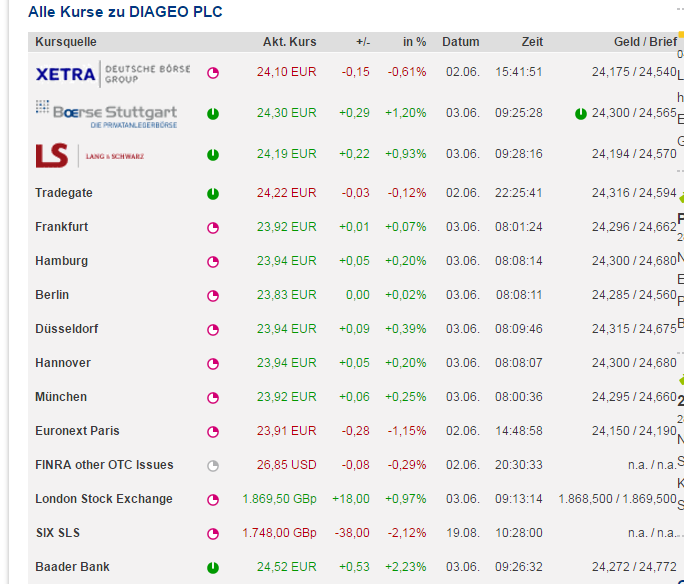Viewport: 684px width, 584px height.
Task: Click the pink clock icon in Düsseldorf row
Action: click(x=213, y=330)
